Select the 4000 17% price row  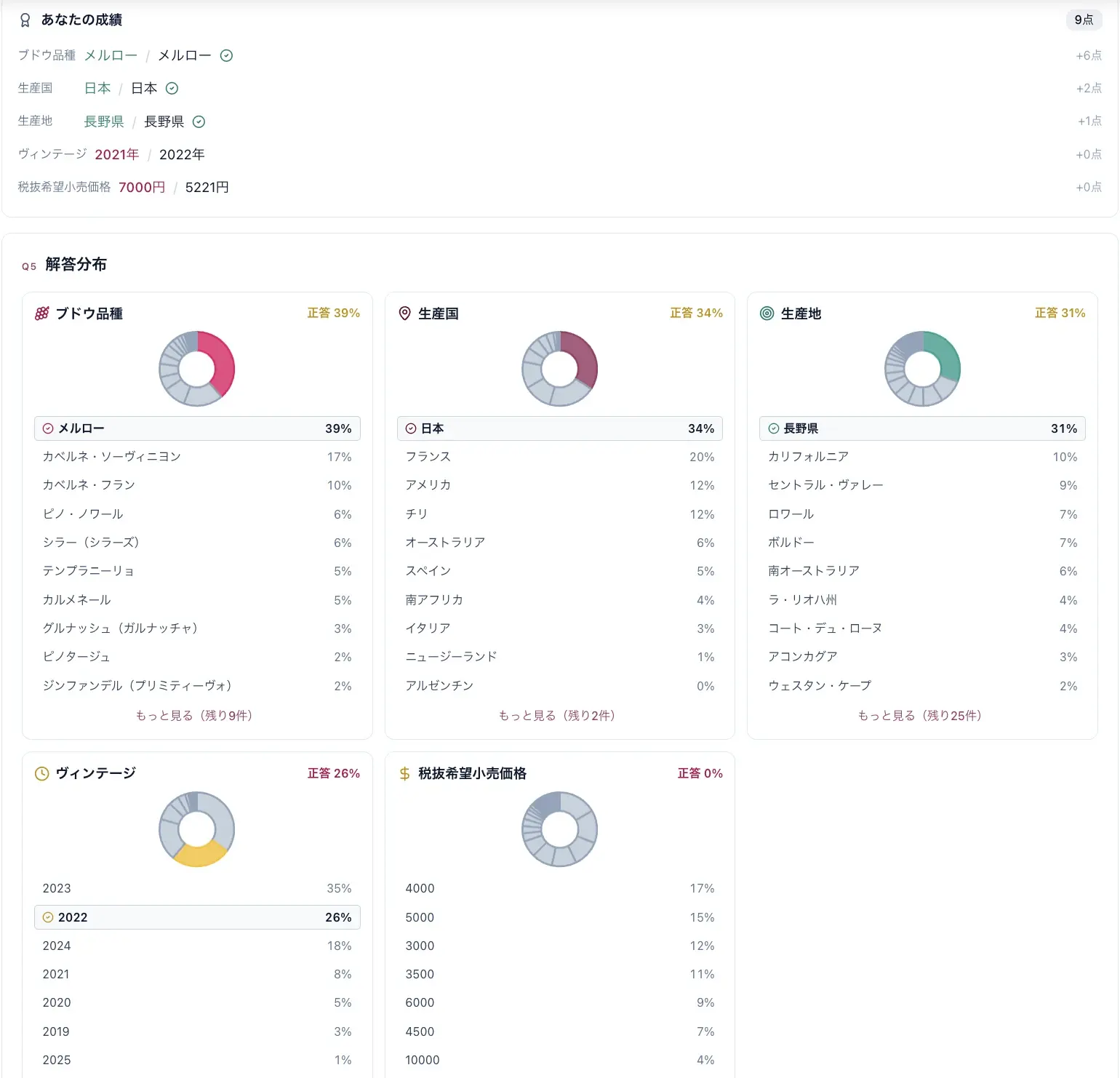pos(560,888)
